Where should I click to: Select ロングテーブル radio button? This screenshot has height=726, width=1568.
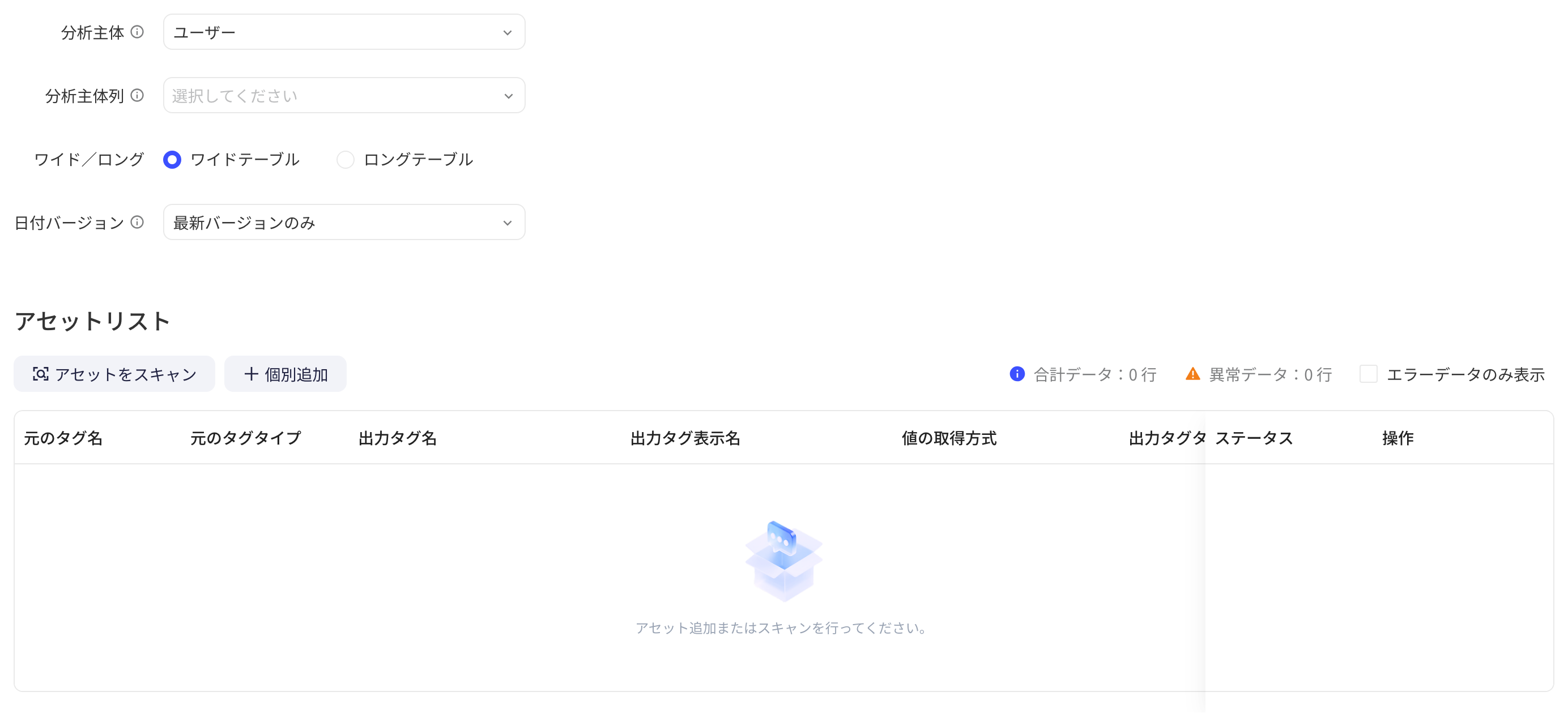[x=345, y=160]
